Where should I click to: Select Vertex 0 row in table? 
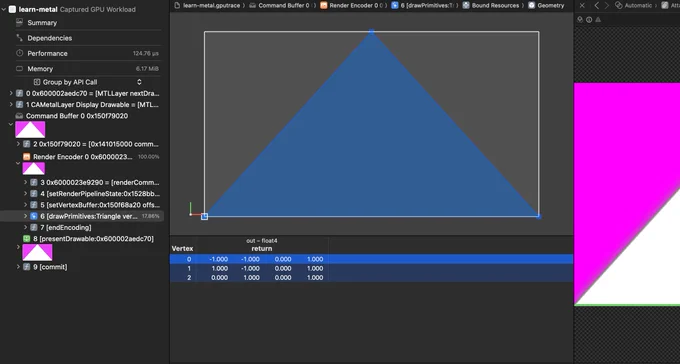[x=371, y=259]
